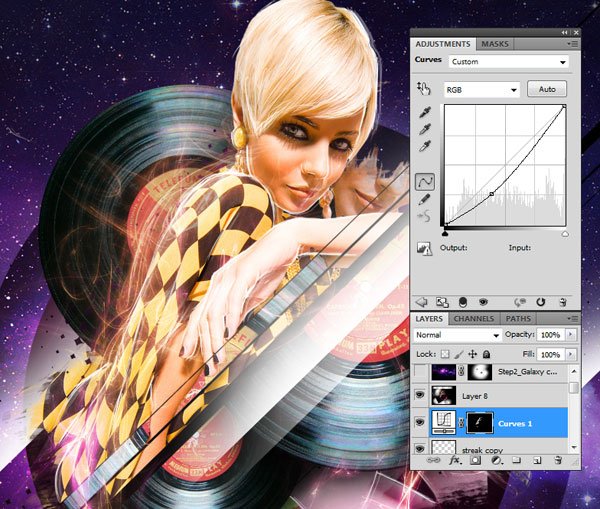Switch to the Masks tab
Screen dimensions: 600x509
coord(495,44)
